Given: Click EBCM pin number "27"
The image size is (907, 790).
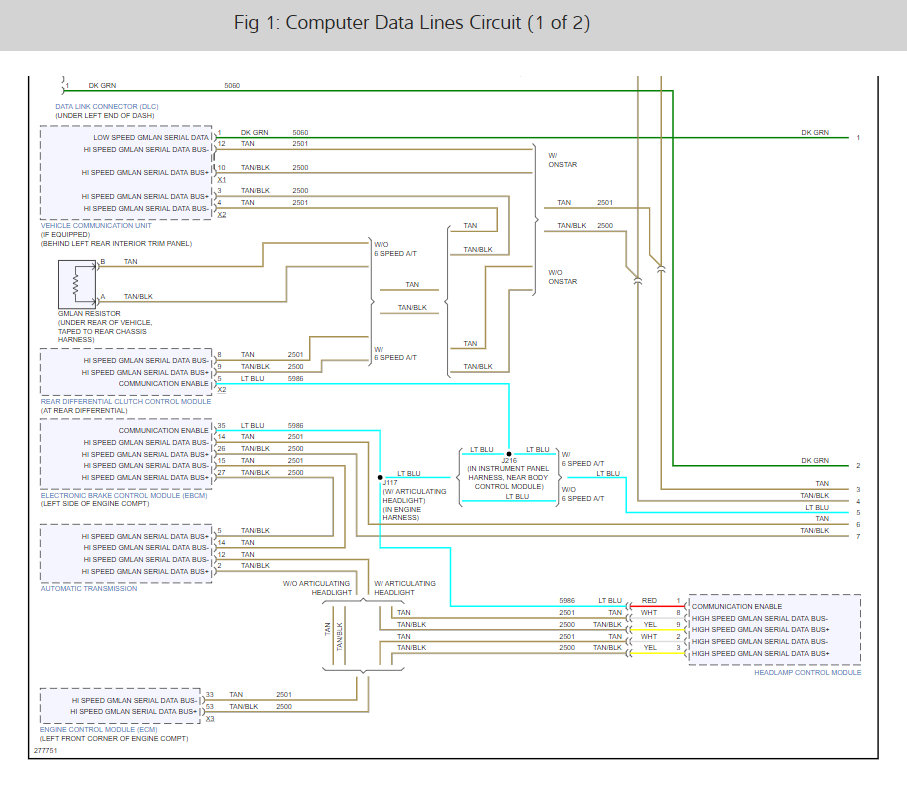Looking at the screenshot, I should tap(221, 472).
